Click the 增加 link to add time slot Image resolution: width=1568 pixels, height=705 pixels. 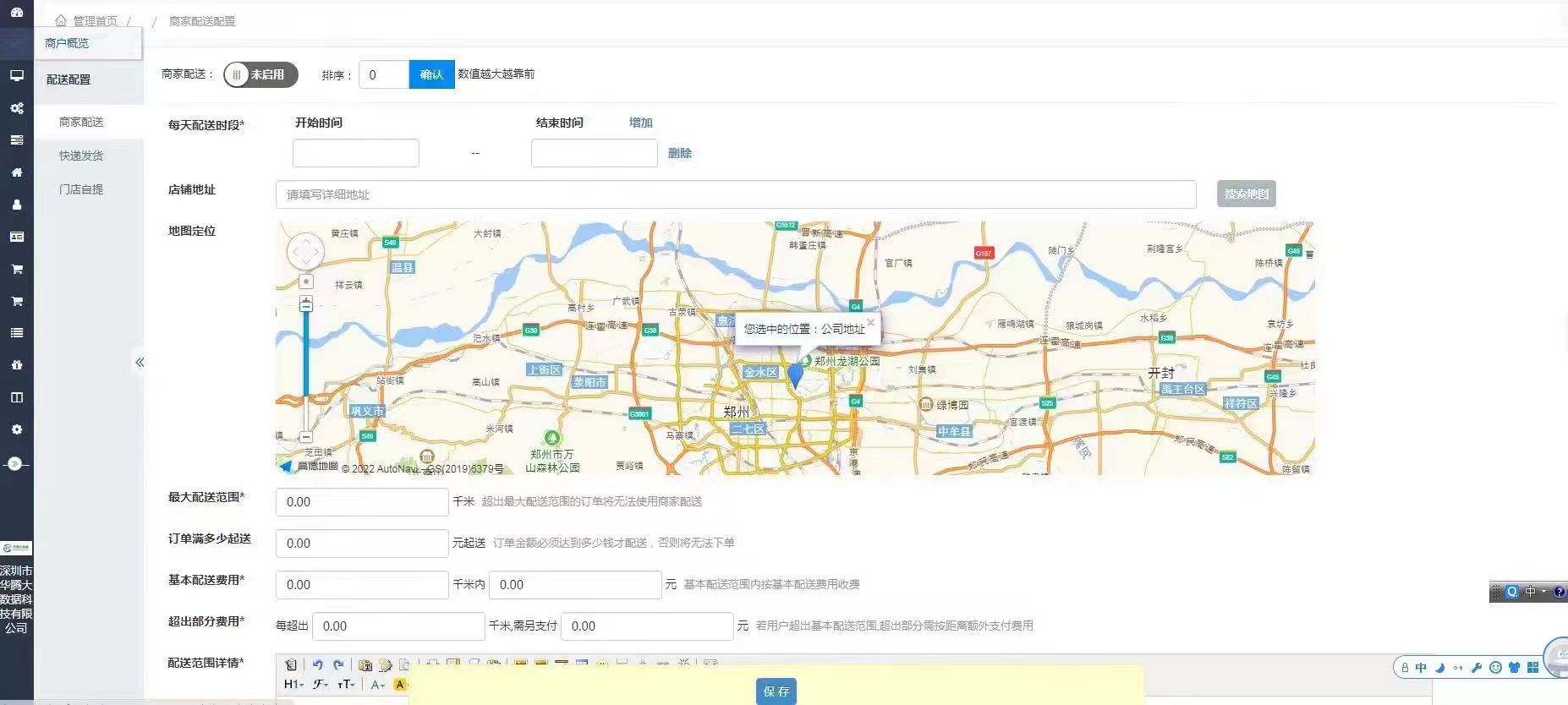tap(640, 123)
